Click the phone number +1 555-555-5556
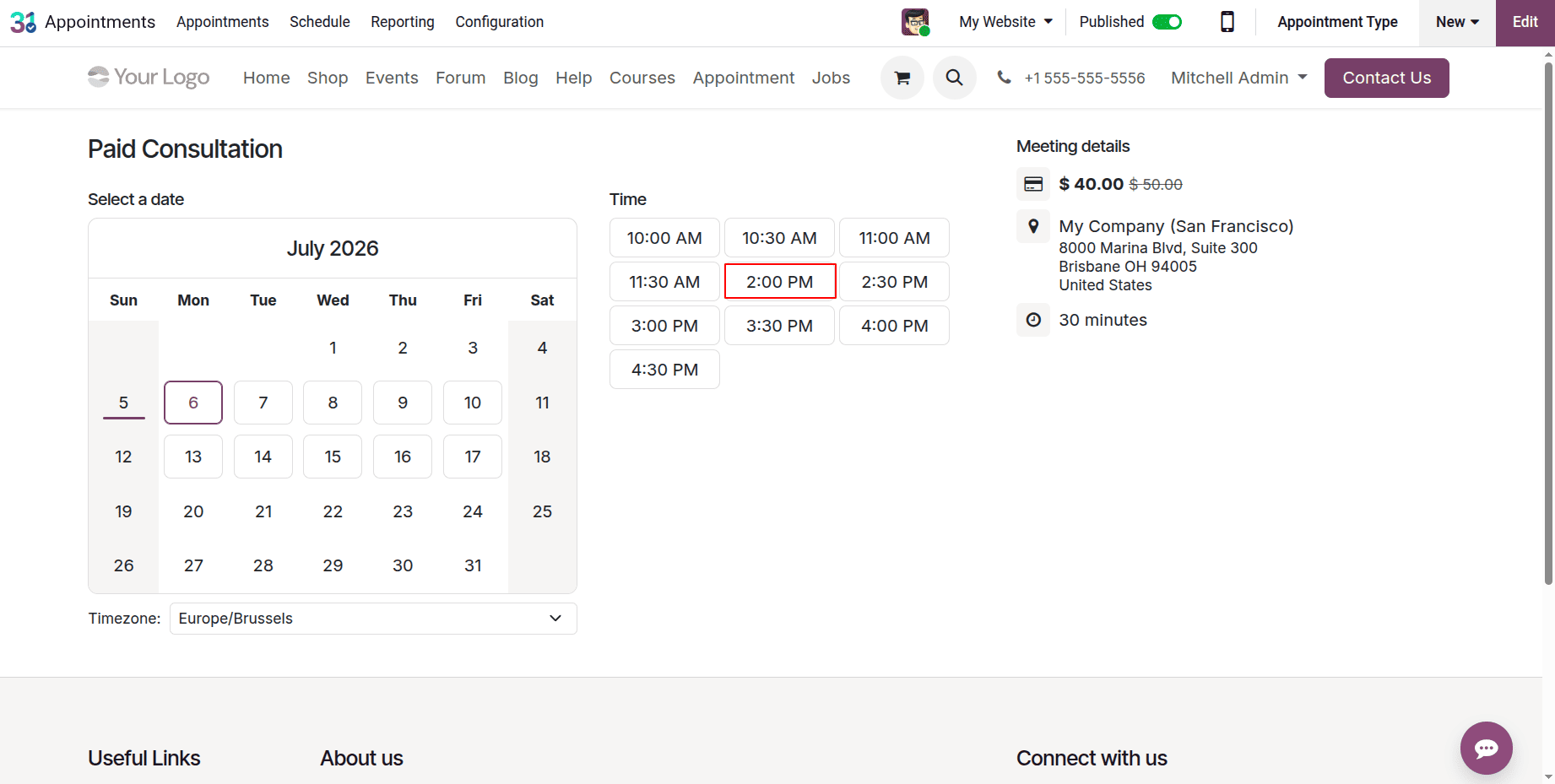1555x784 pixels. [1085, 78]
